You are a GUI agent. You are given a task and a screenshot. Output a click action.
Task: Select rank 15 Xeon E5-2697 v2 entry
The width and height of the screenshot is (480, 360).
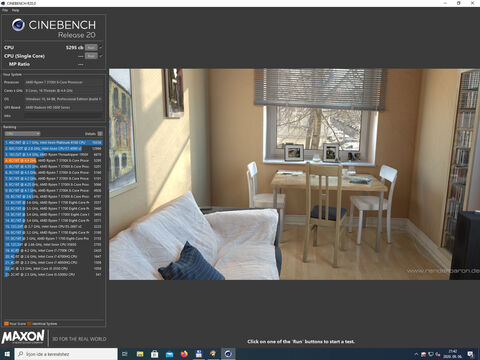coord(53,227)
